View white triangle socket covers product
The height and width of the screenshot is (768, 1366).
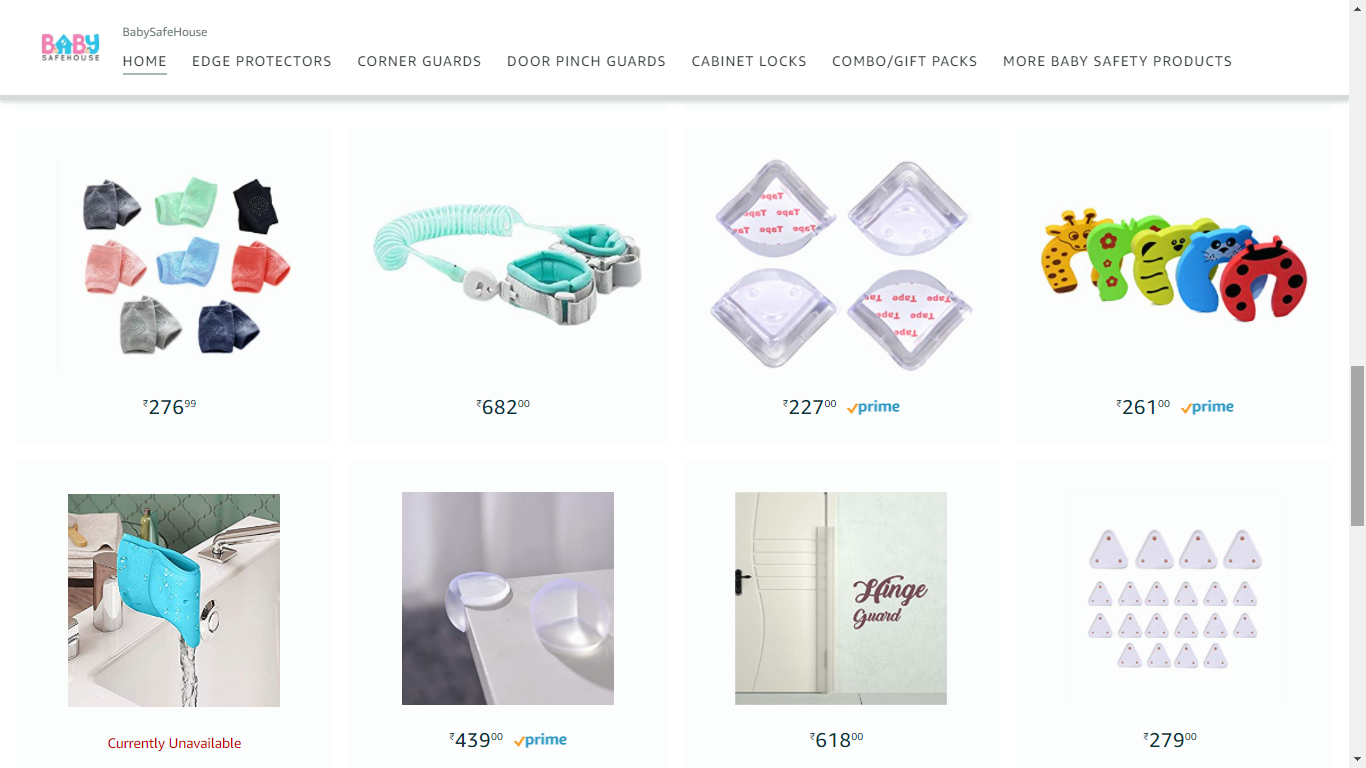click(x=1175, y=598)
